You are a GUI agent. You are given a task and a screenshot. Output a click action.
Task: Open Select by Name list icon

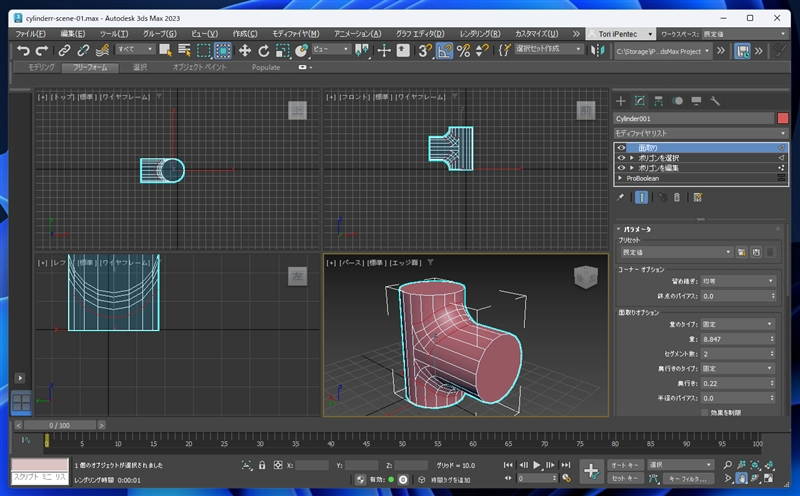click(184, 50)
